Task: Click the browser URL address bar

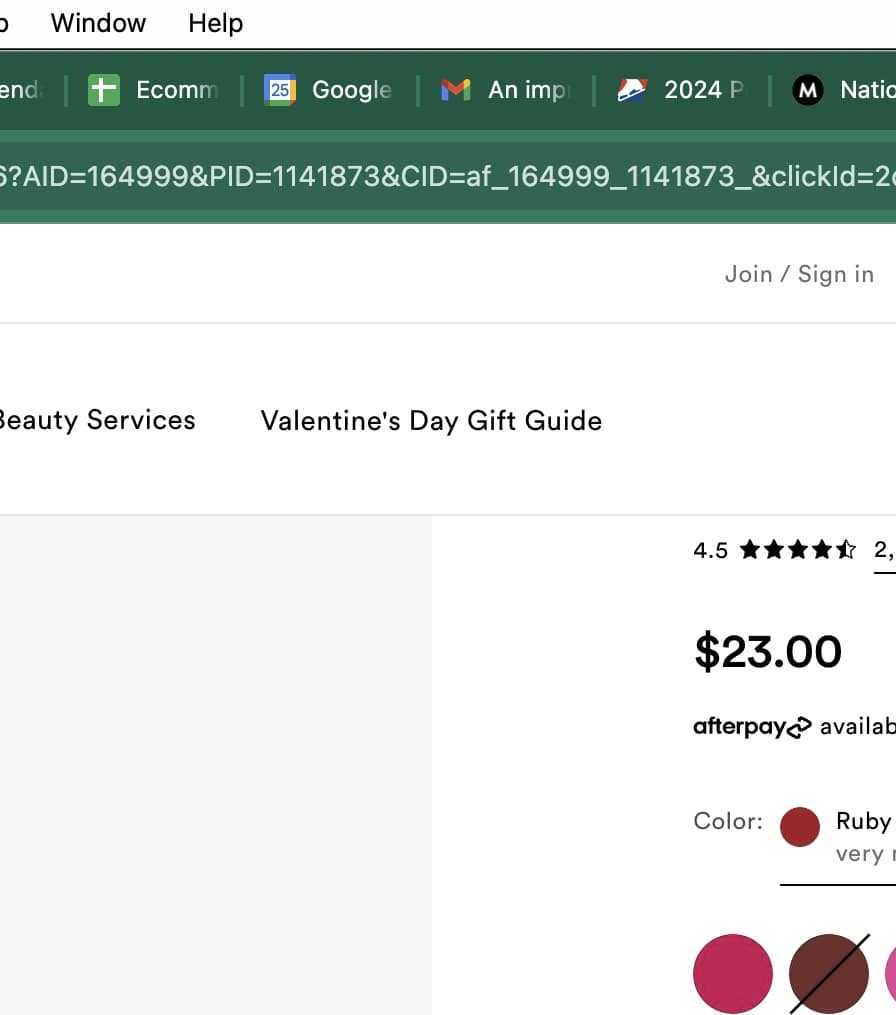Action: pyautogui.click(x=448, y=176)
